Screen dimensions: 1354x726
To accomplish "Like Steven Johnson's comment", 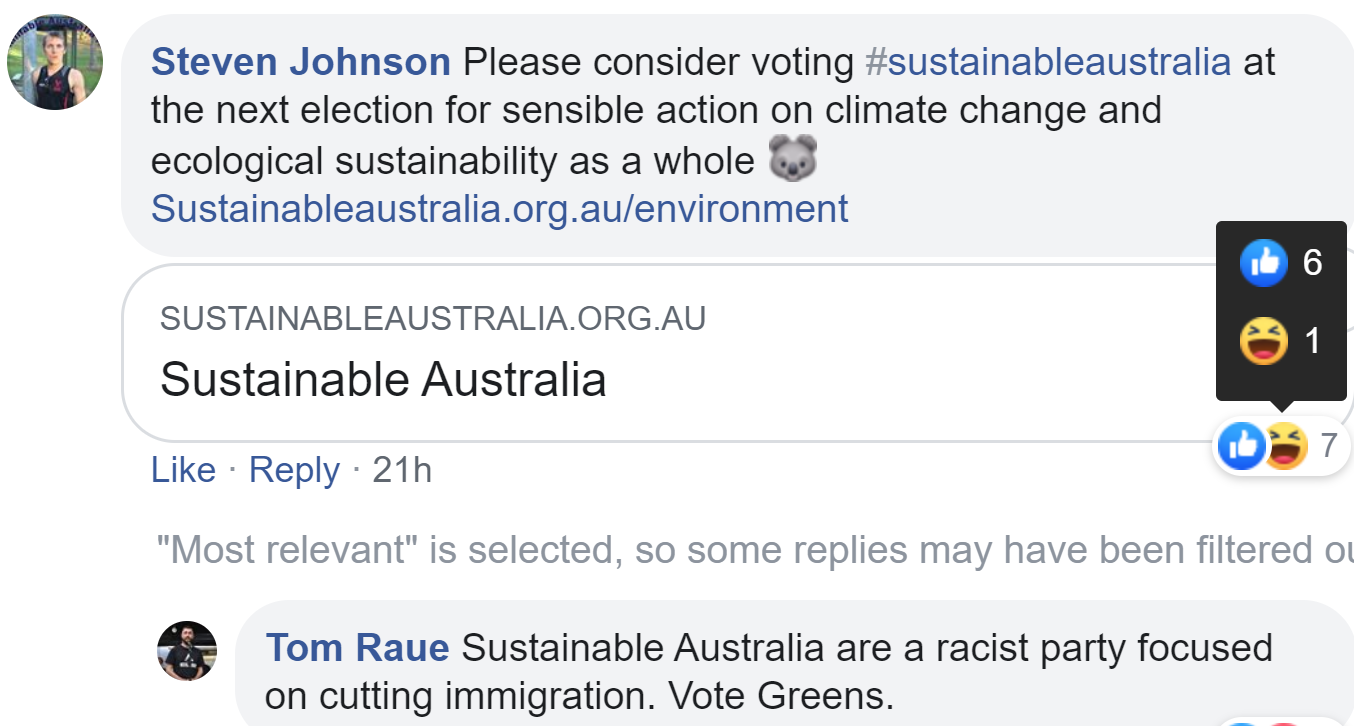I will [x=183, y=470].
